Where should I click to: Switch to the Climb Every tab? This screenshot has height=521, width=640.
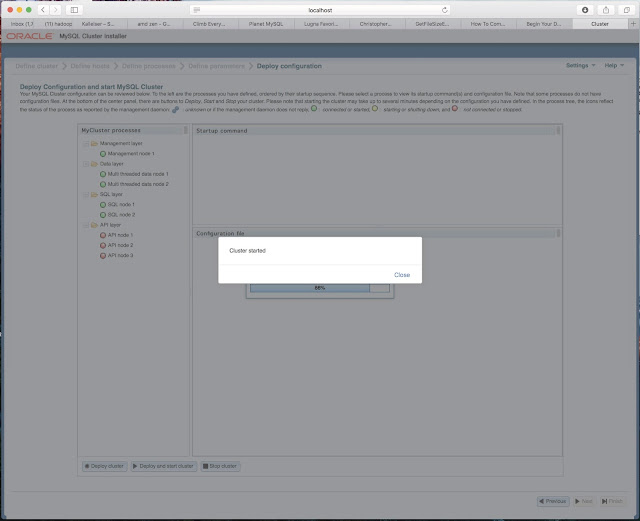[209, 24]
